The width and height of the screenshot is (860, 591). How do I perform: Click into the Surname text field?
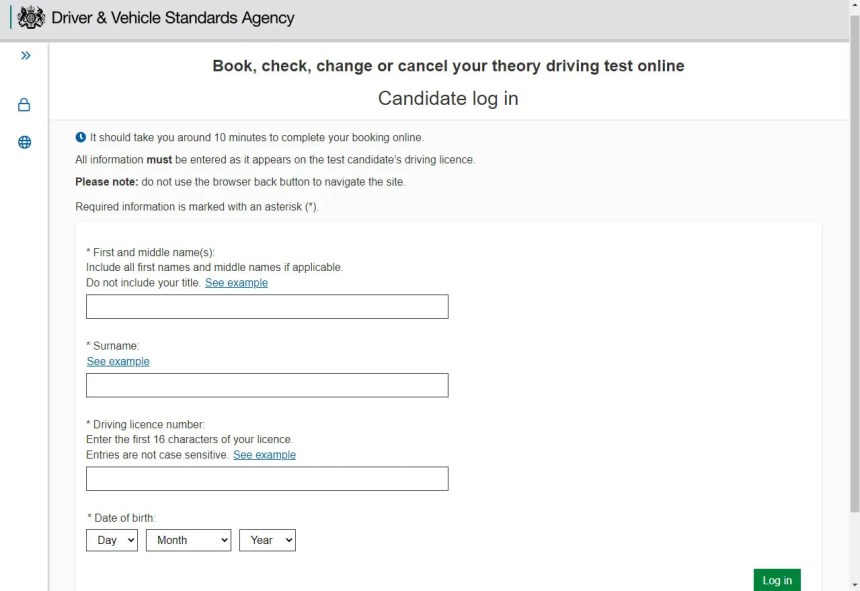[x=267, y=385]
